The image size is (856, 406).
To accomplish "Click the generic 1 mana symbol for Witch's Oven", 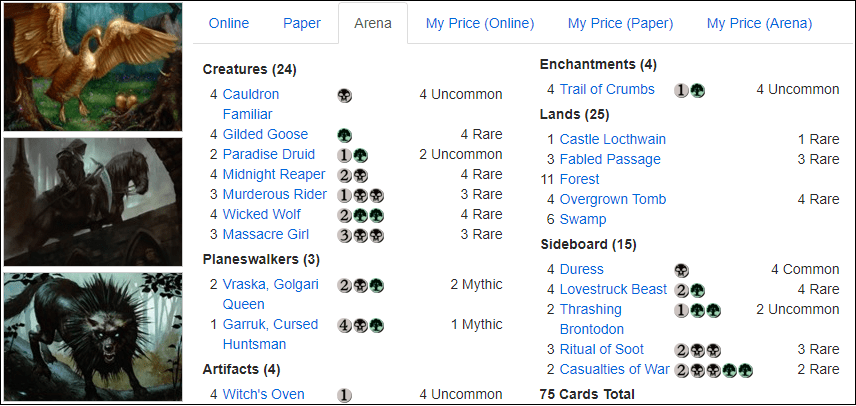I will pyautogui.click(x=345, y=395).
